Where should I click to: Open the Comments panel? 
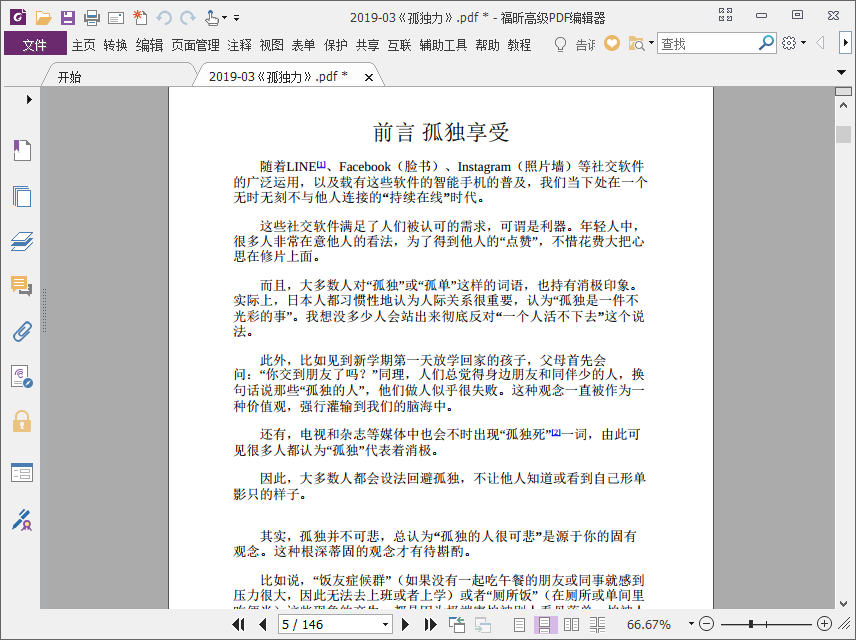click(x=22, y=286)
